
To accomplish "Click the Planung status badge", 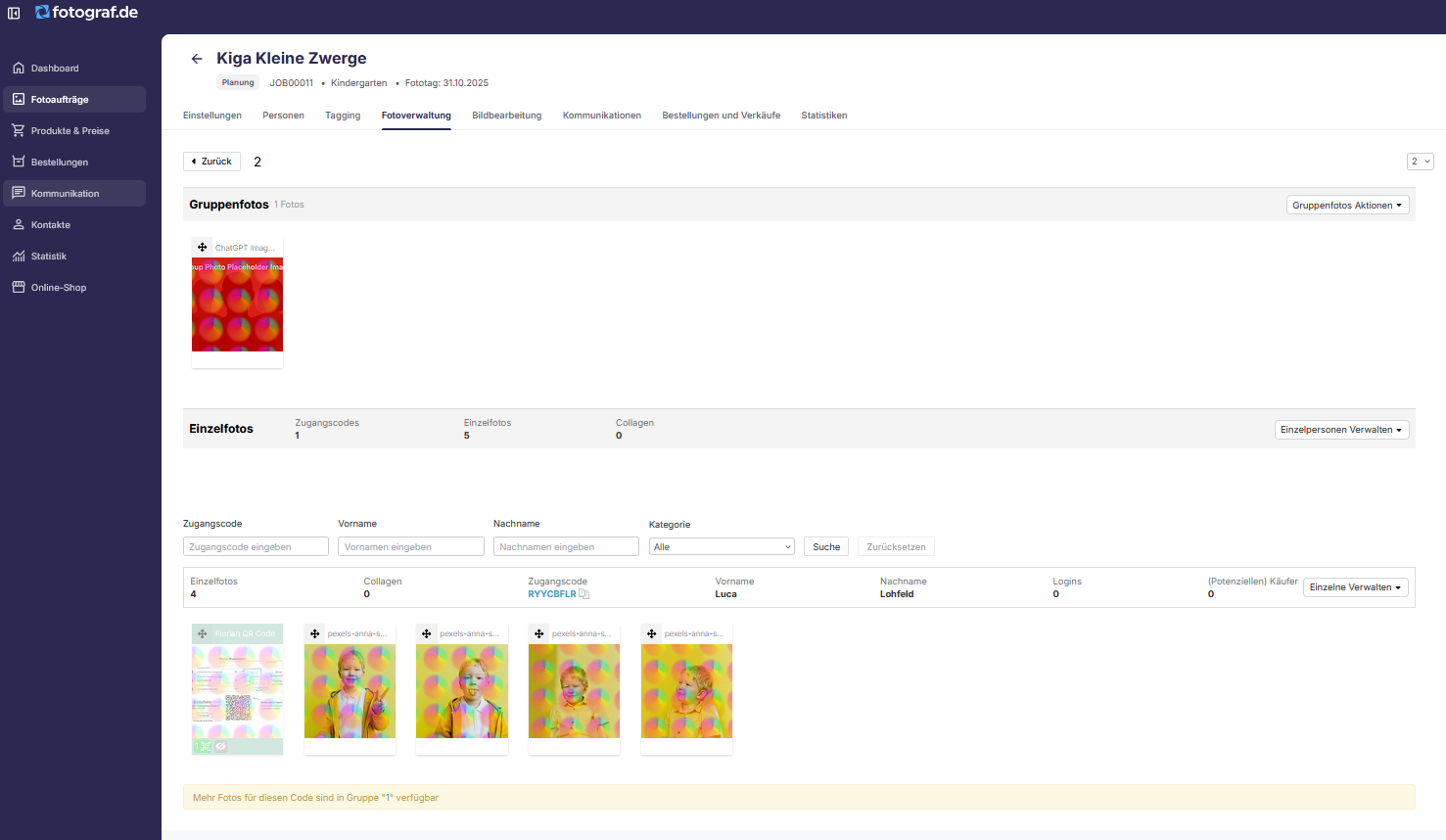I will 238,83.
